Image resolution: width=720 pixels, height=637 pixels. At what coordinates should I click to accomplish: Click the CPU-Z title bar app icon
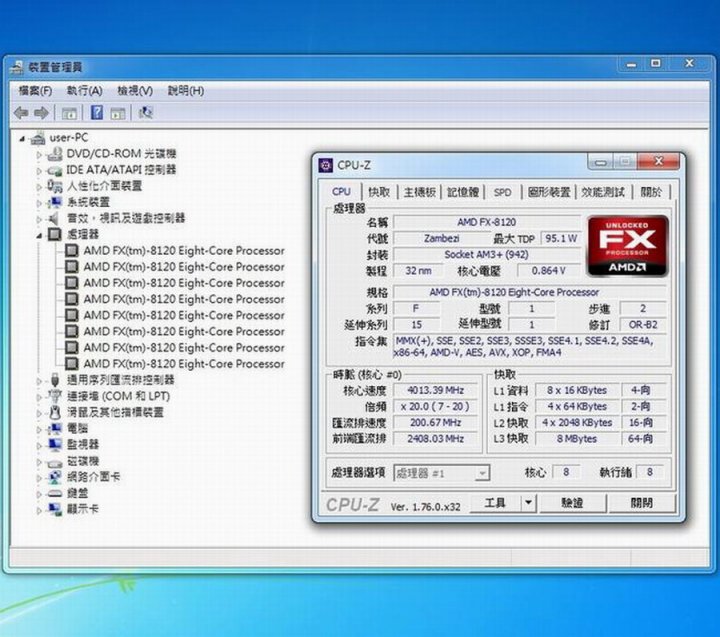coord(326,165)
